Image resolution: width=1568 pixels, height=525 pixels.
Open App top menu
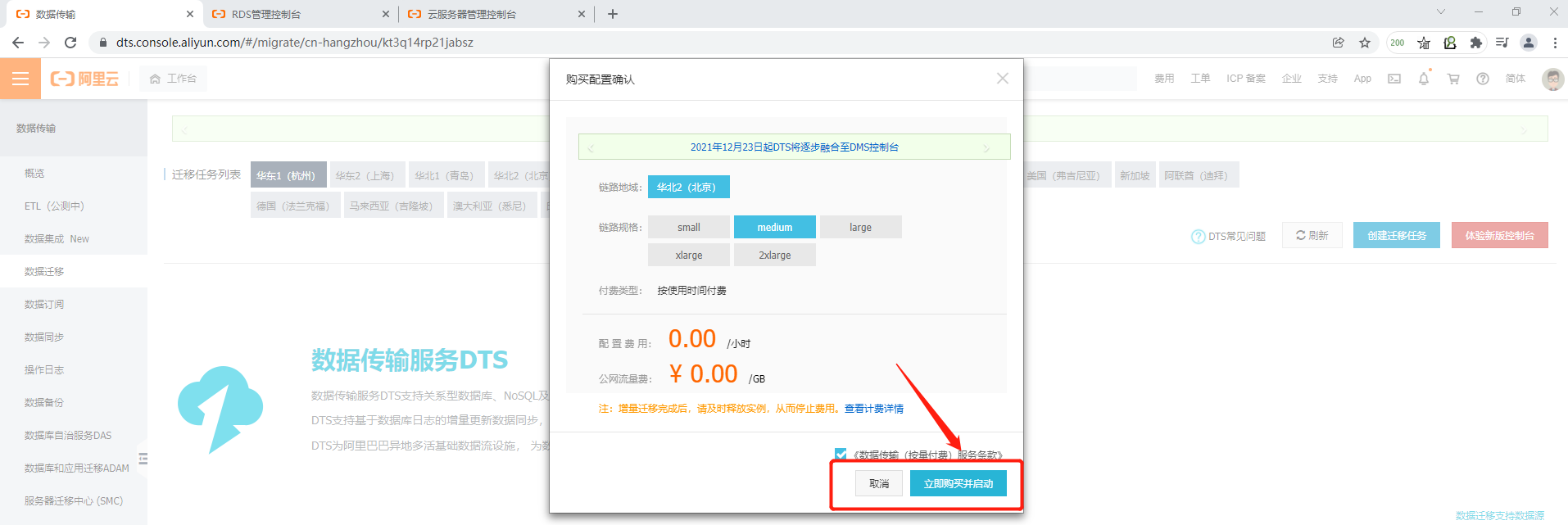[1362, 79]
